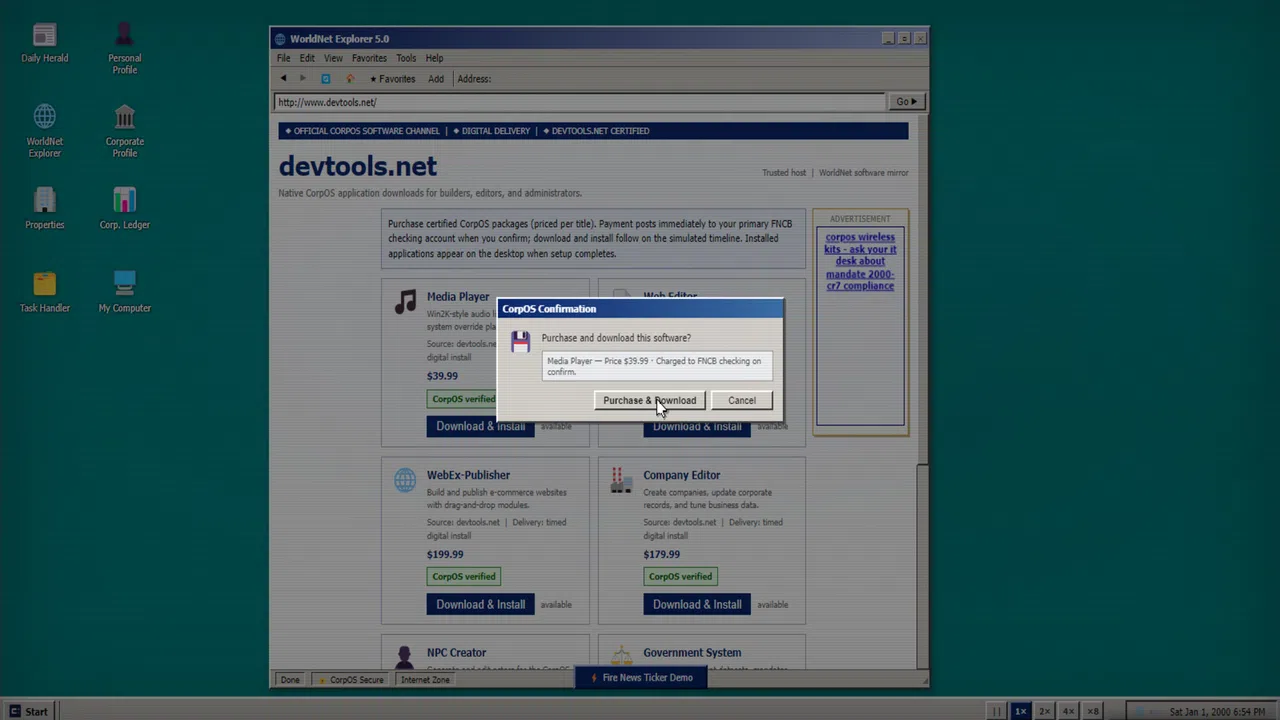Click the floppy disk icon in confirmation dialog

520,342
